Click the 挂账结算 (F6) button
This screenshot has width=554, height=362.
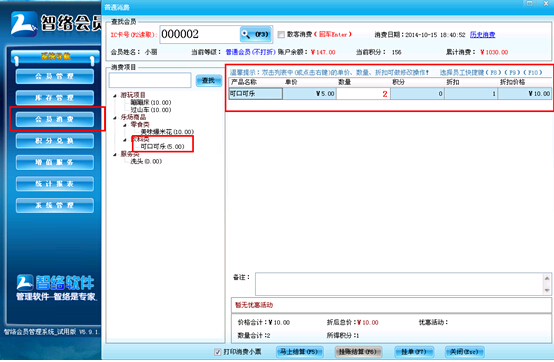pos(358,352)
